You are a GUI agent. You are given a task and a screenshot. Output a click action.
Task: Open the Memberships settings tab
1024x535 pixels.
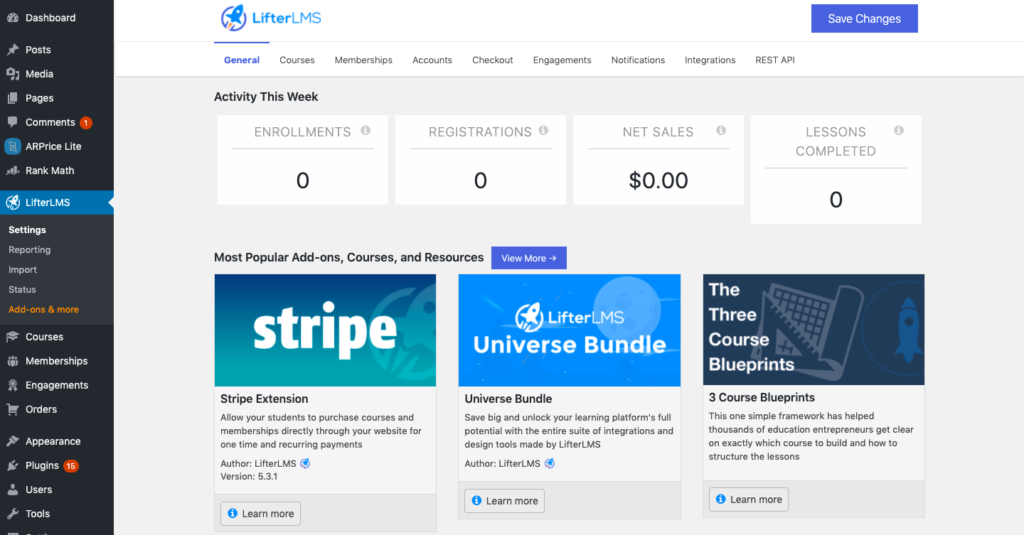pyautogui.click(x=364, y=60)
